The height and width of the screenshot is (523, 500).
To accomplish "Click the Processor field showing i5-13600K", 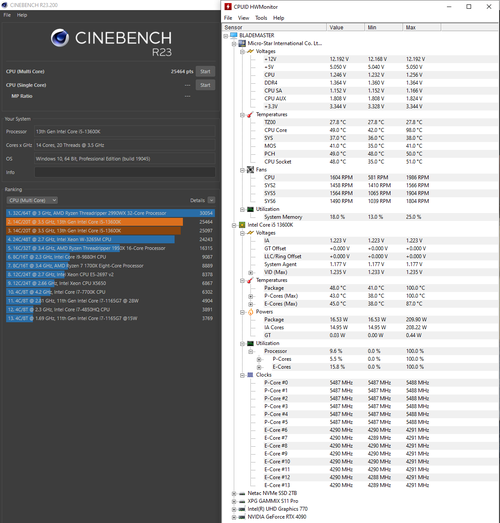I will pyautogui.click(x=125, y=132).
